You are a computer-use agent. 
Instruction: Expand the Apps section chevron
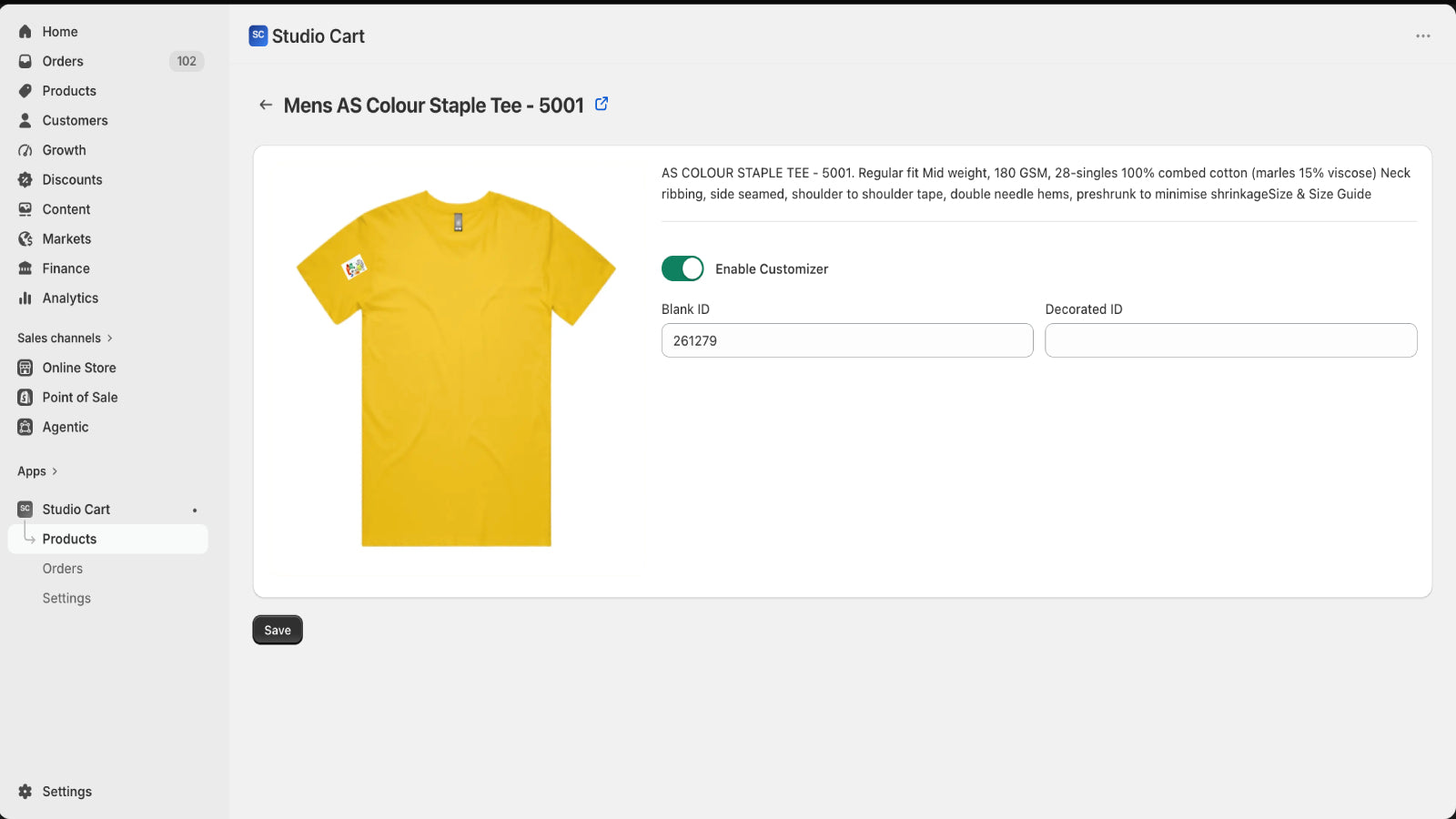(x=55, y=471)
